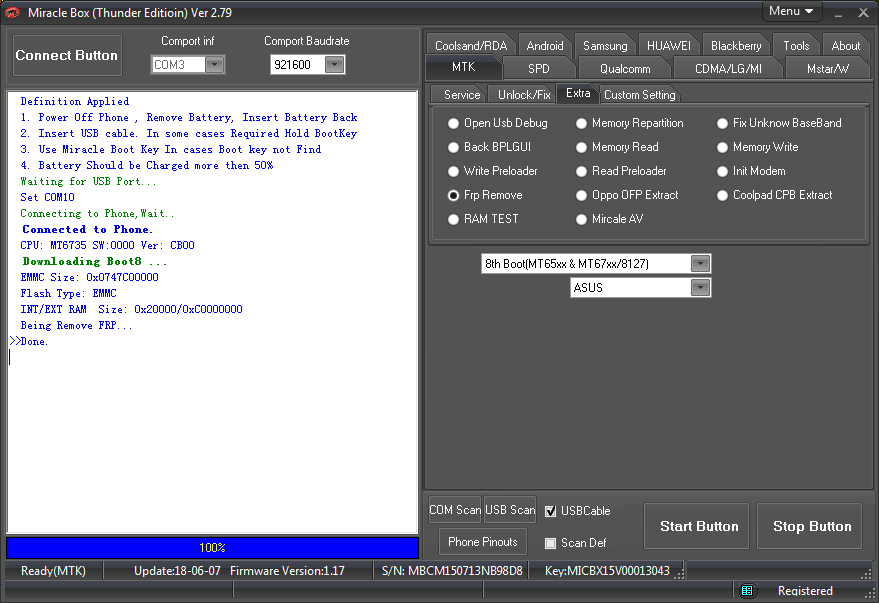The width and height of the screenshot is (879, 603).
Task: Open the Samsung tab
Action: (605, 46)
